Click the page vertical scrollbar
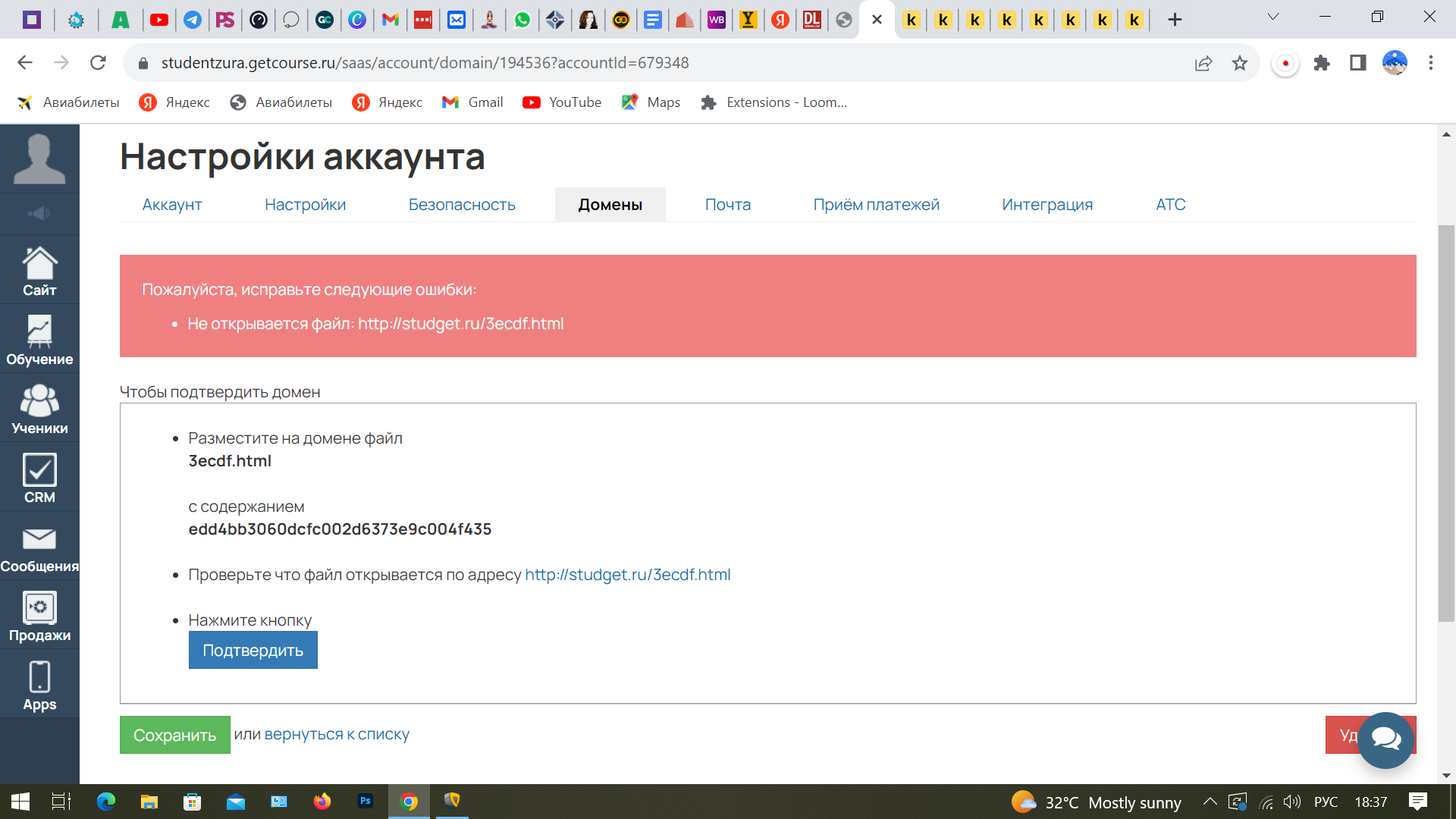Image resolution: width=1456 pixels, height=819 pixels. (x=1446, y=425)
